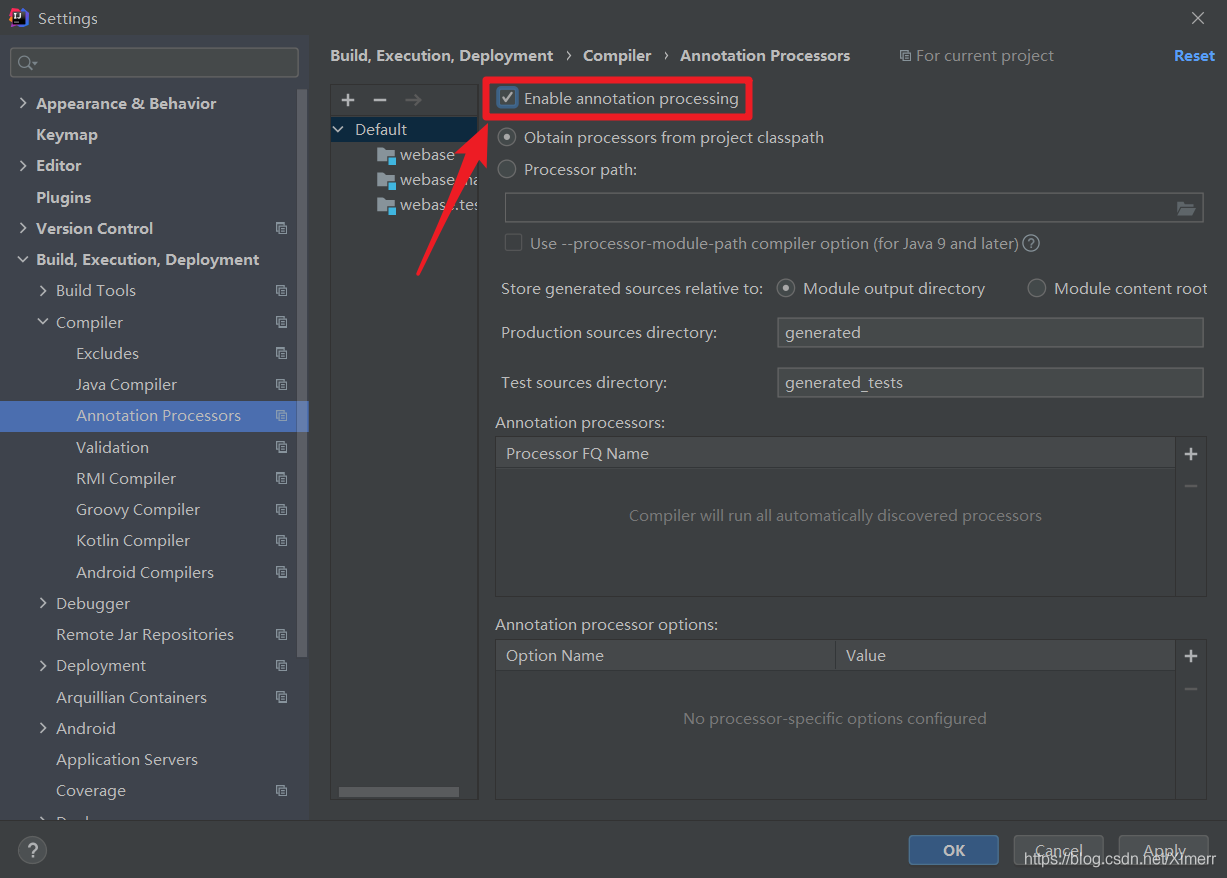Click remove annotation processor minus icon
The width and height of the screenshot is (1227, 878).
(x=1191, y=486)
